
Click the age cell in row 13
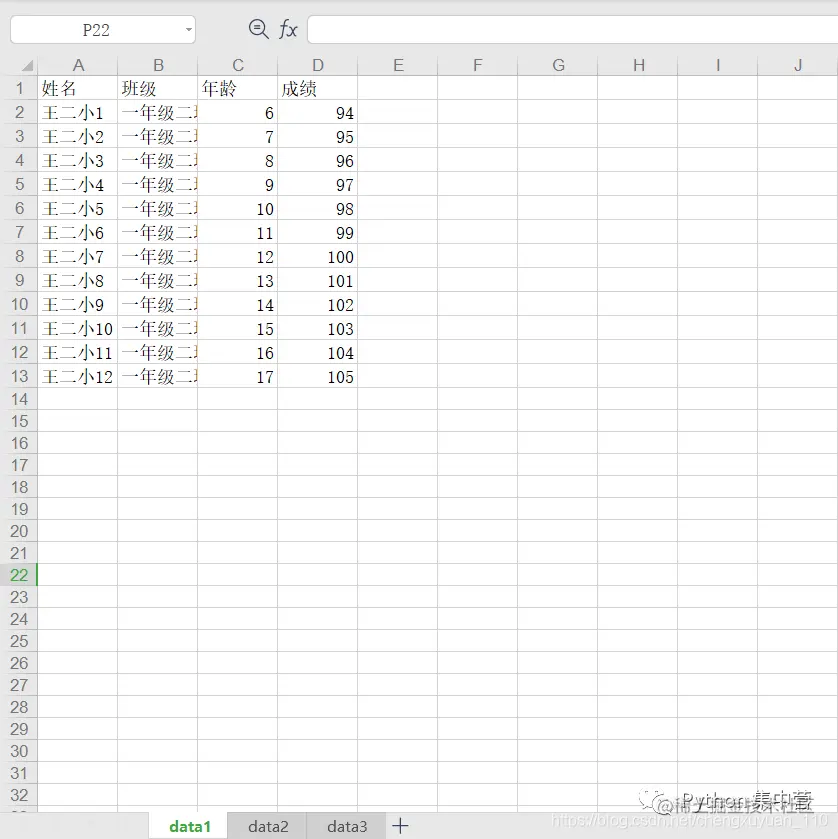pyautogui.click(x=238, y=377)
